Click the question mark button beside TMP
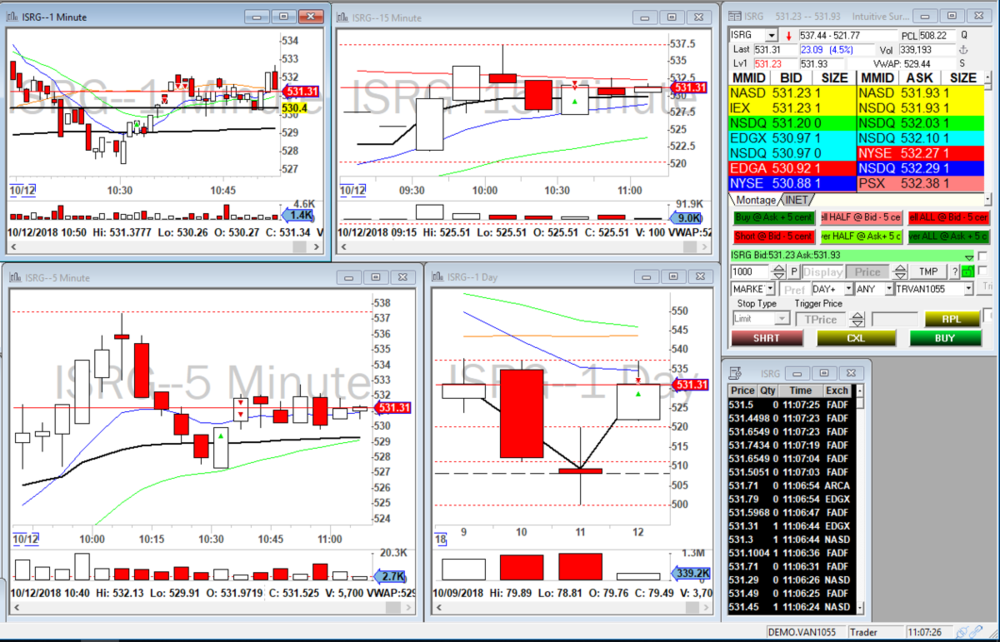 [x=954, y=272]
